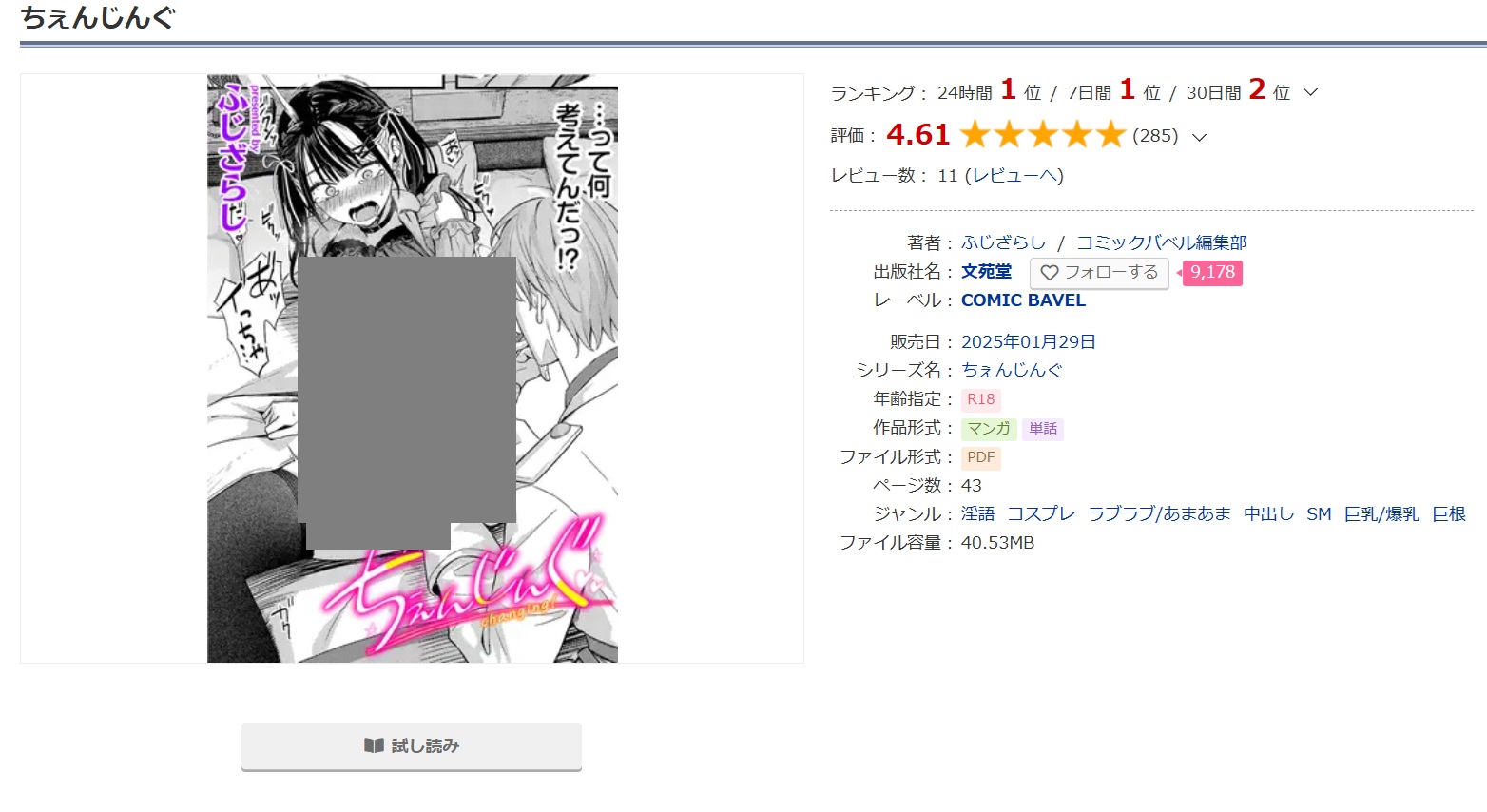
Task: Open publisher 文苑堂 link
Action: tap(986, 272)
